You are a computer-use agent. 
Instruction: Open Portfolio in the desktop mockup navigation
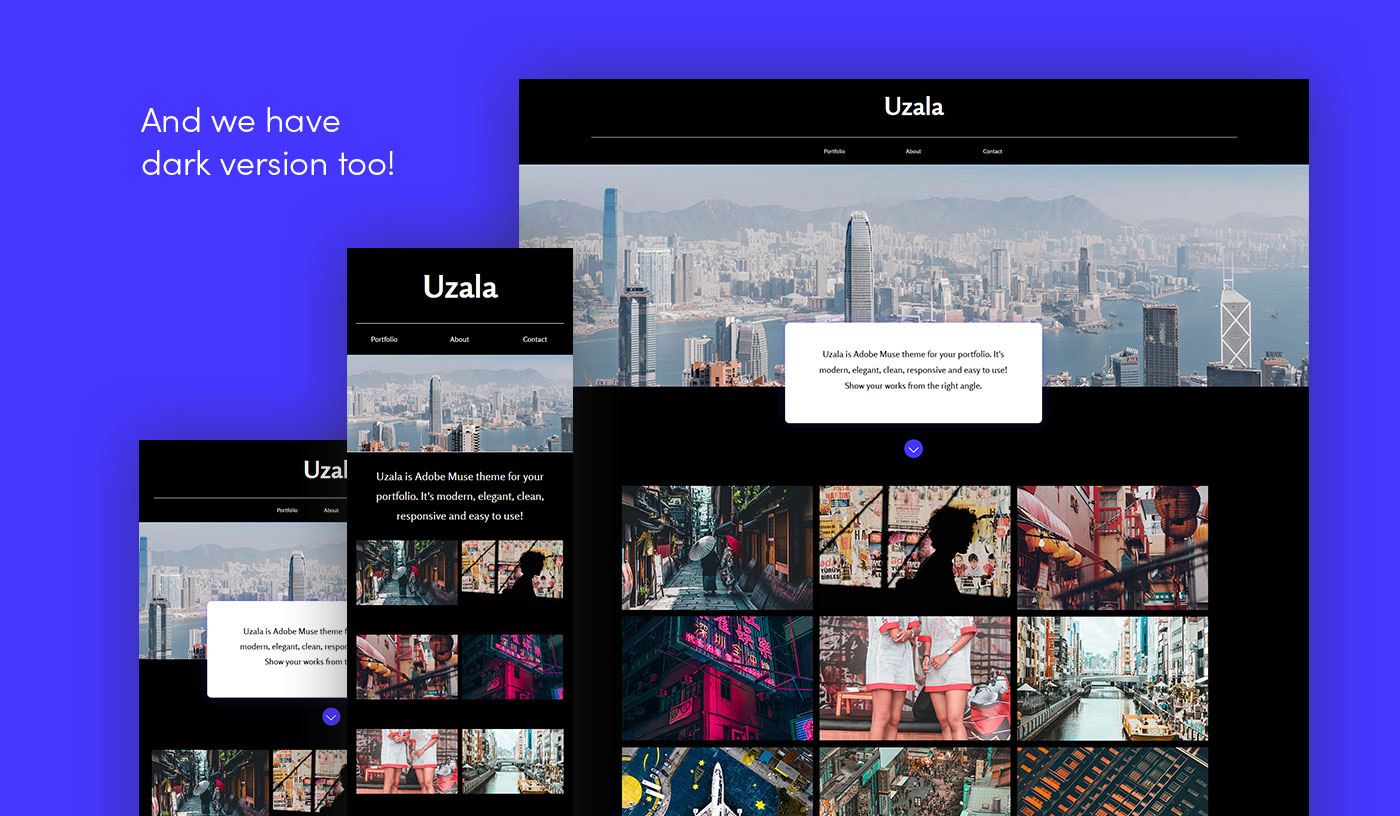[x=834, y=151]
